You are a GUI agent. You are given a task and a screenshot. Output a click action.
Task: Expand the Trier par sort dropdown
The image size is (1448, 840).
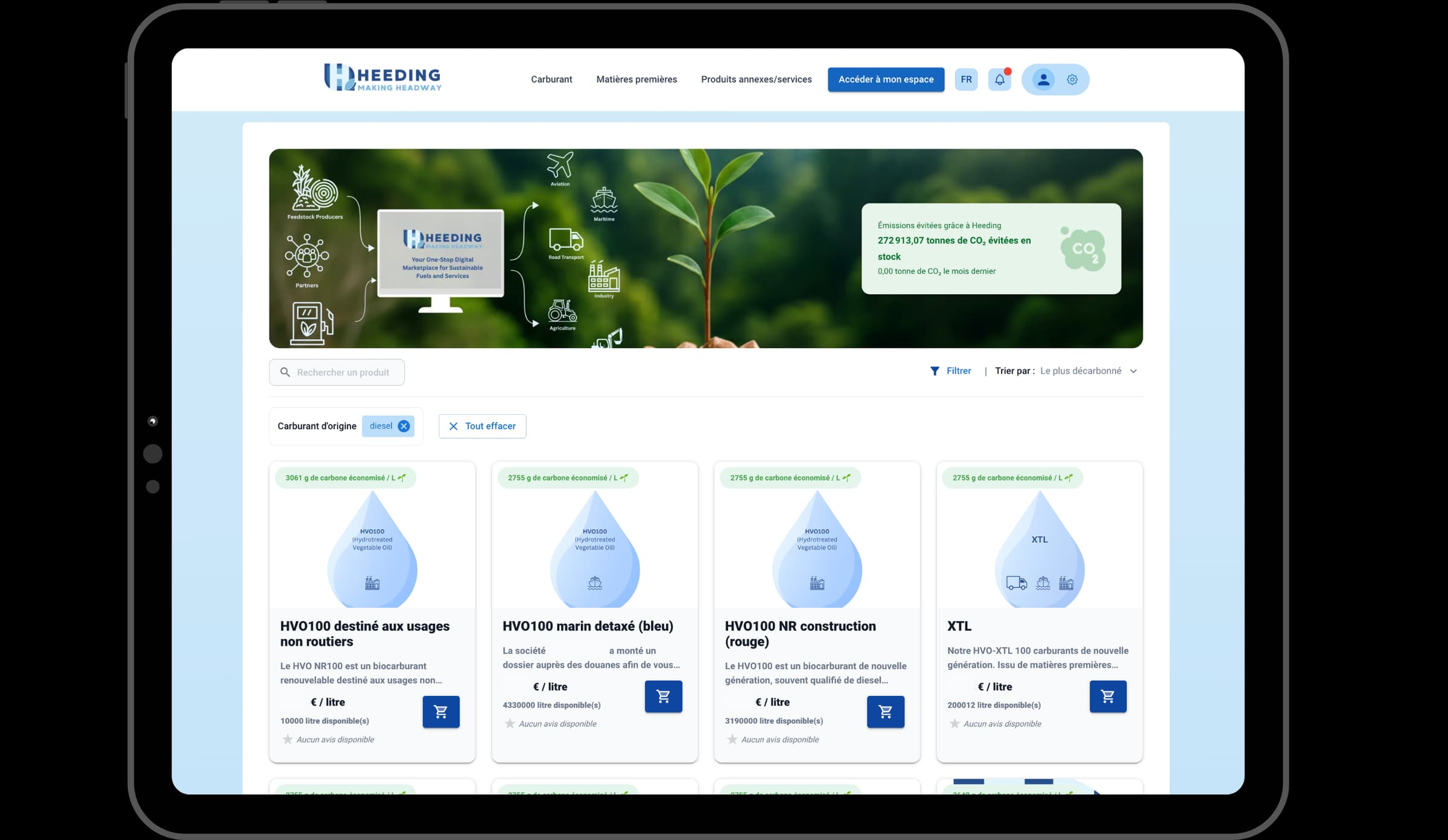(1088, 371)
